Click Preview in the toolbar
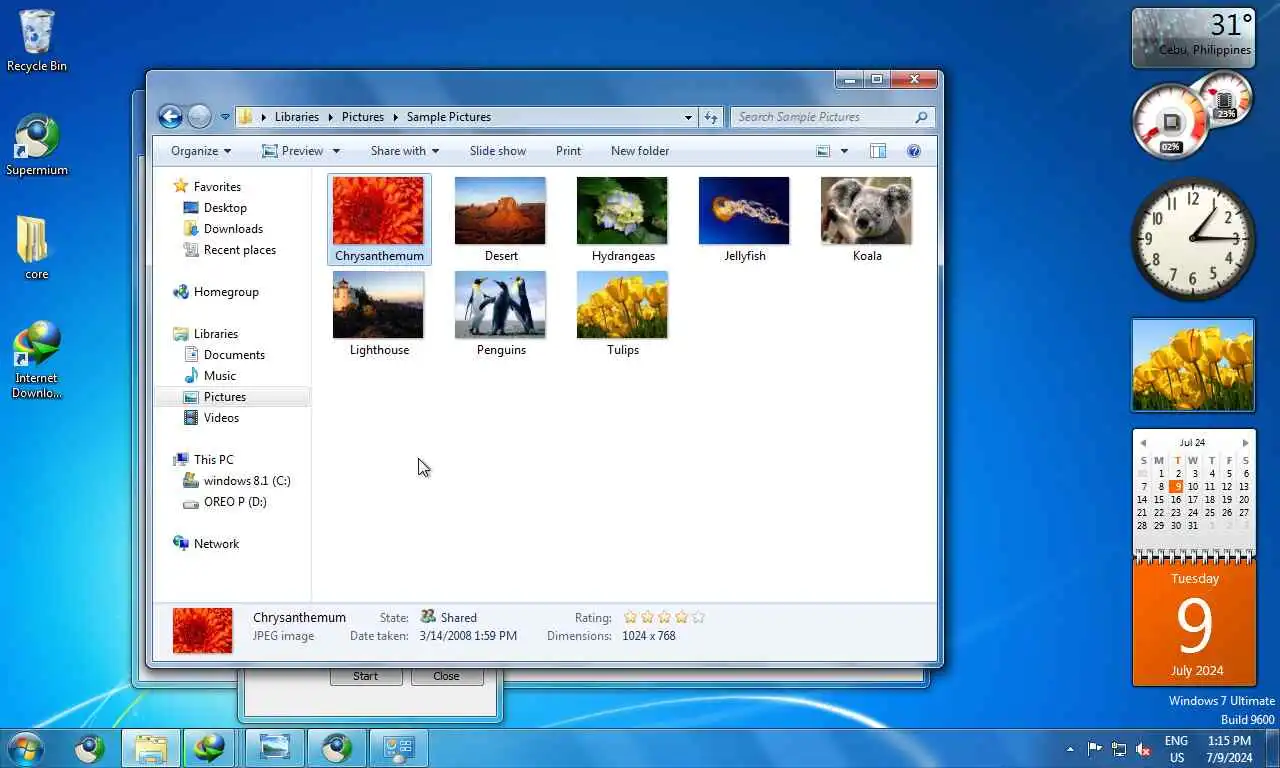 pos(292,151)
